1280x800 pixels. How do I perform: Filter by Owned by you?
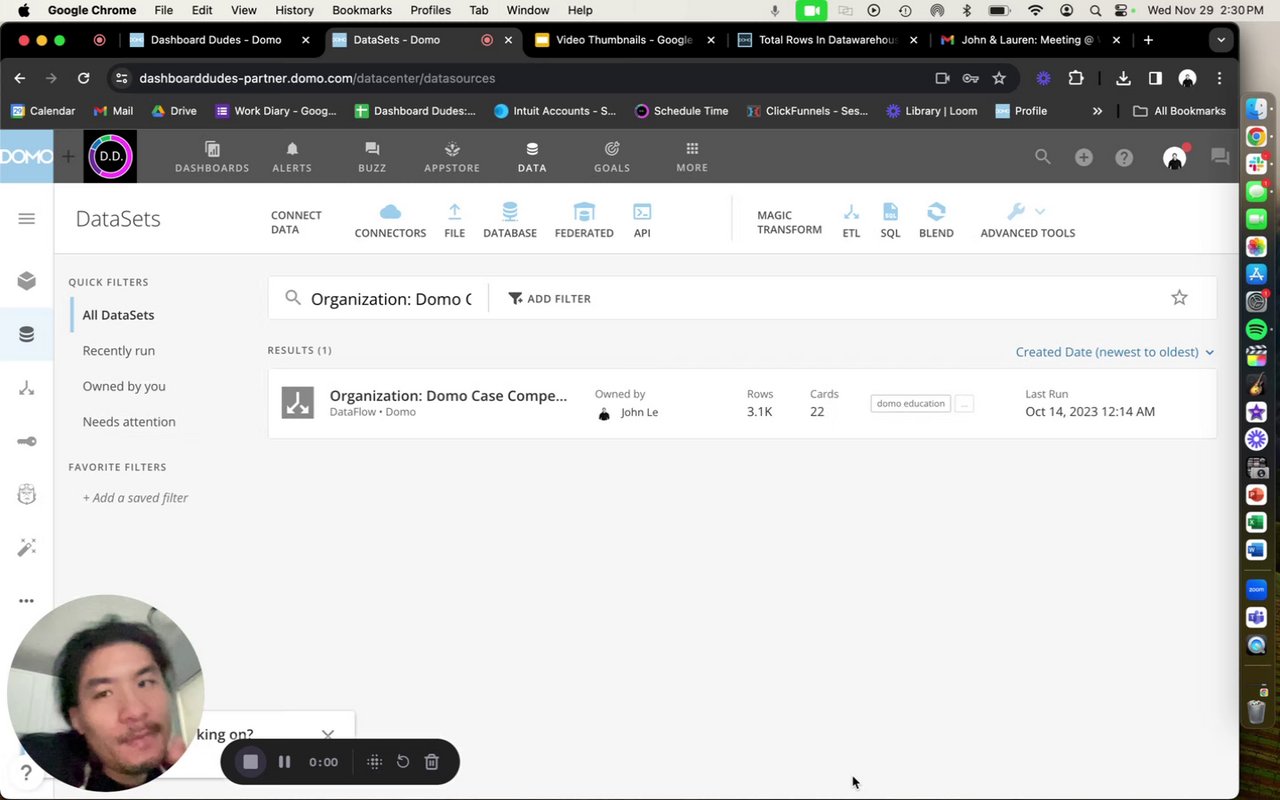tap(124, 386)
